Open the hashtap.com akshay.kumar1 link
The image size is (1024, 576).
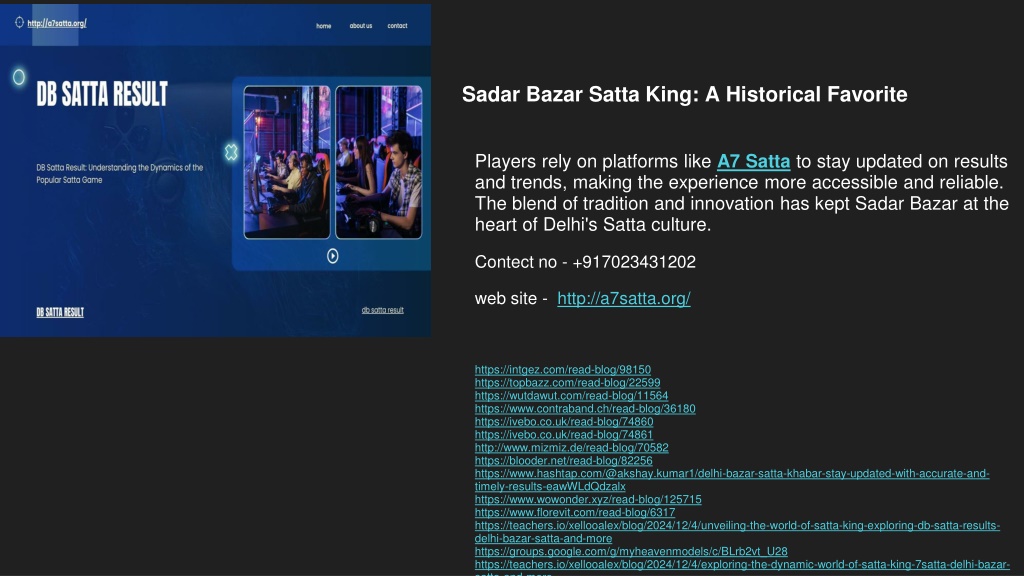pyautogui.click(x=732, y=480)
